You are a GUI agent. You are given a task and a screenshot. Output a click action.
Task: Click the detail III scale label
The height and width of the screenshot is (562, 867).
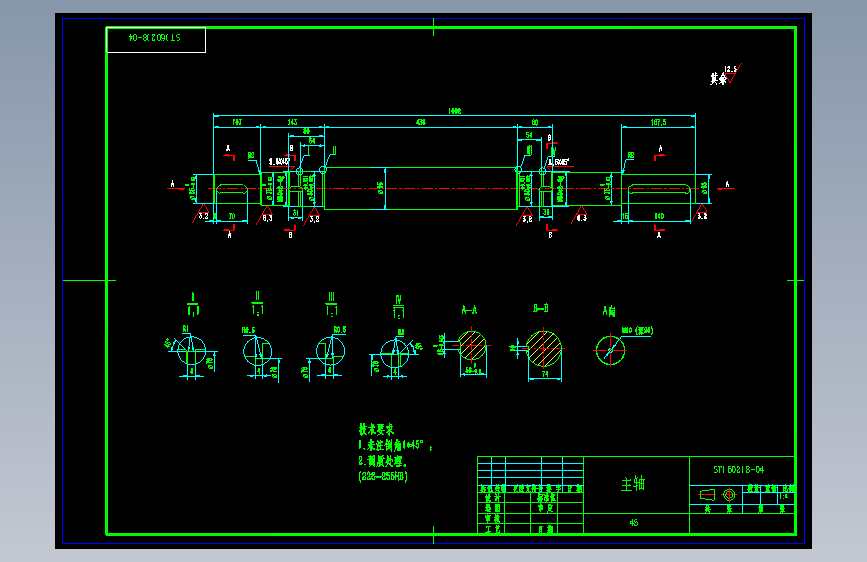331,304
